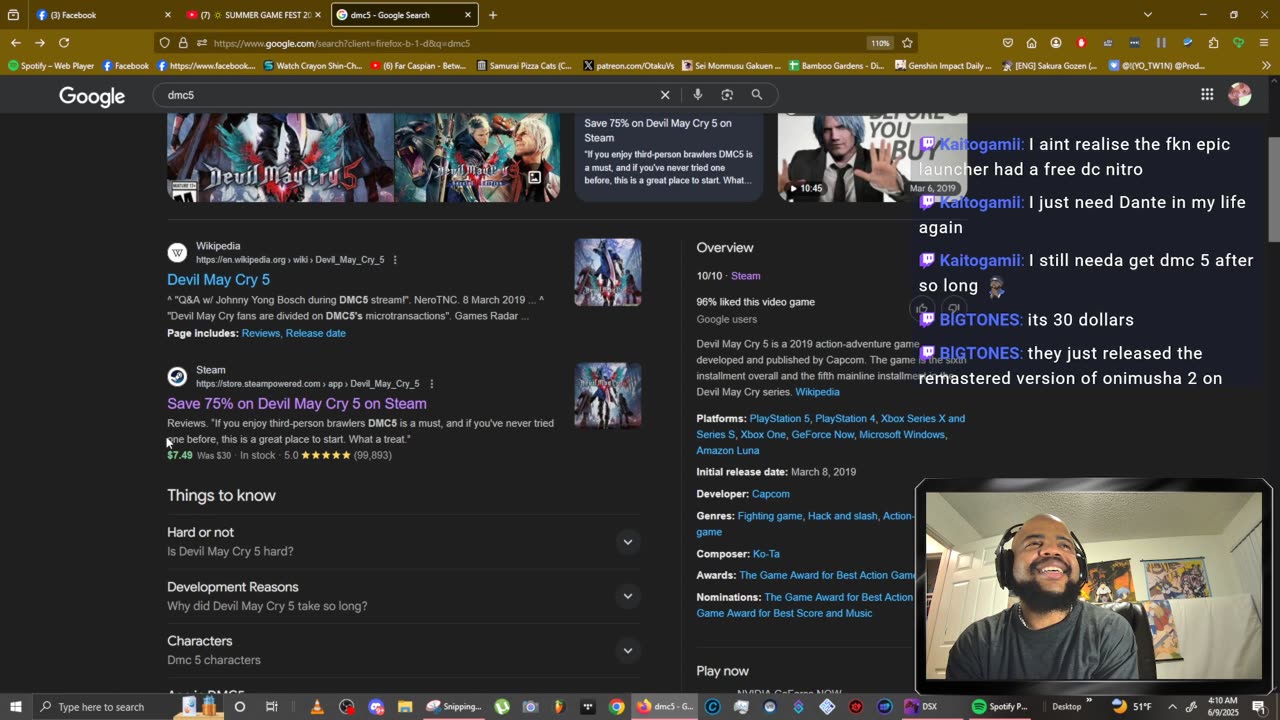This screenshot has width=1280, height=720.
Task: Open the Spotify – Web Player bookmark
Action: pyautogui.click(x=51, y=66)
